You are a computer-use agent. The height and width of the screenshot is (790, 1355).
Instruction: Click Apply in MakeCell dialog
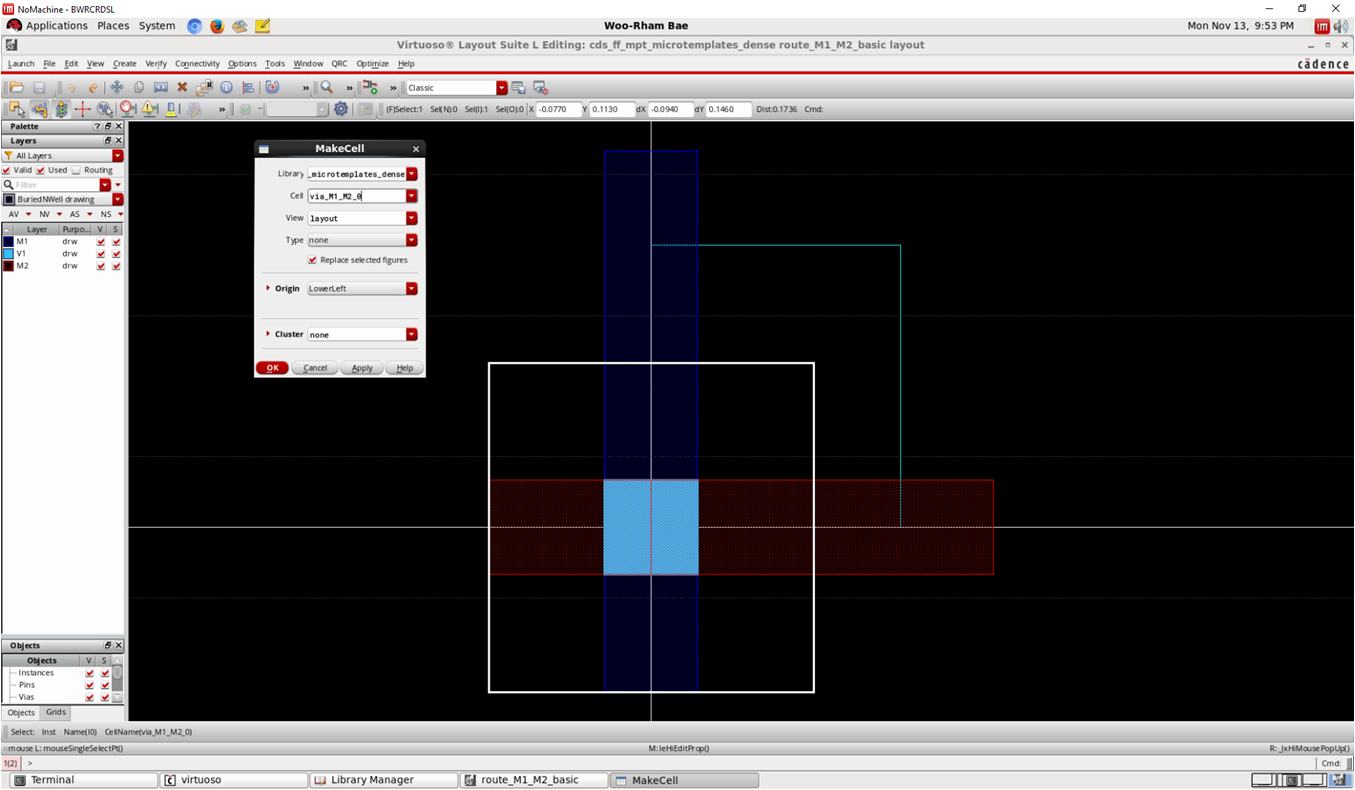coord(362,368)
